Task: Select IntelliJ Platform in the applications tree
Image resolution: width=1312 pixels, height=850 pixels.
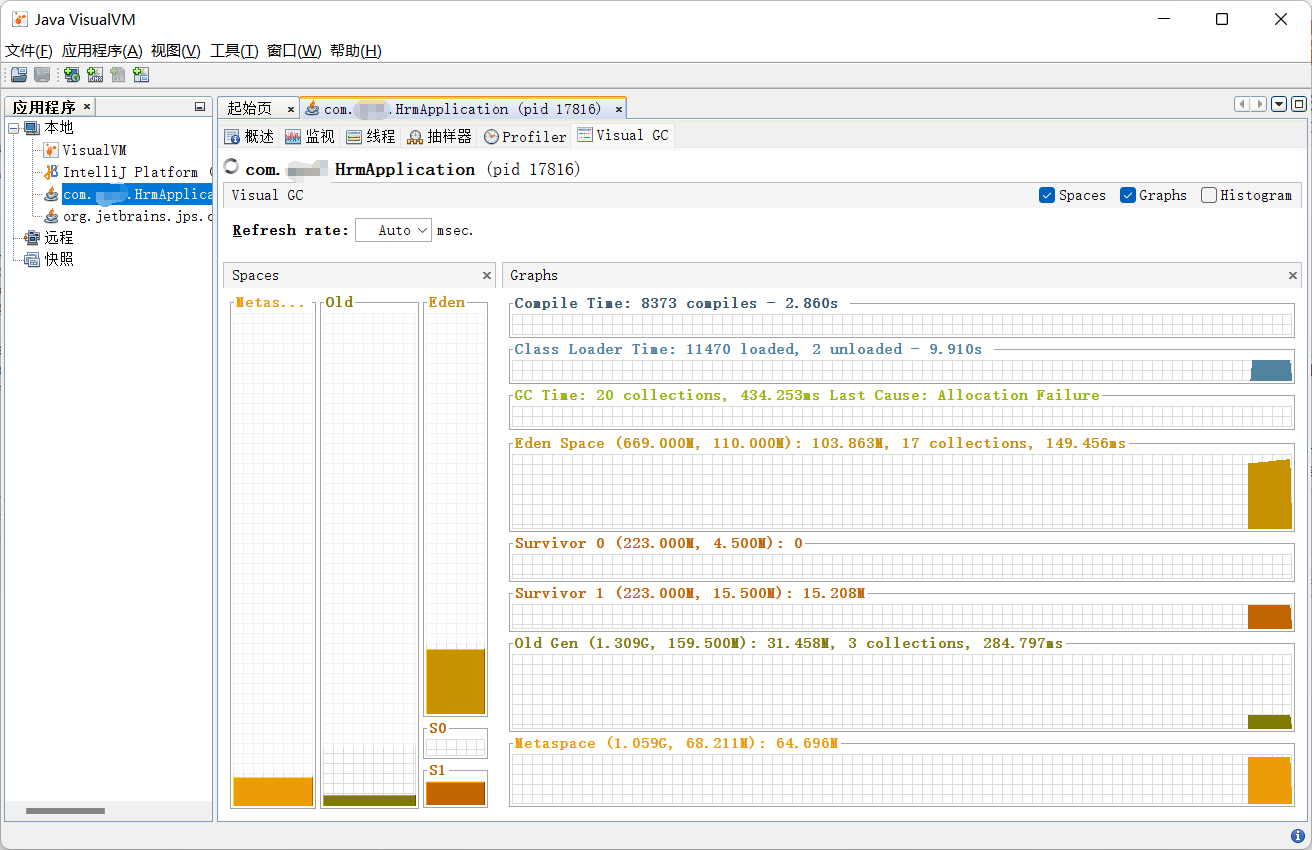Action: (137, 172)
